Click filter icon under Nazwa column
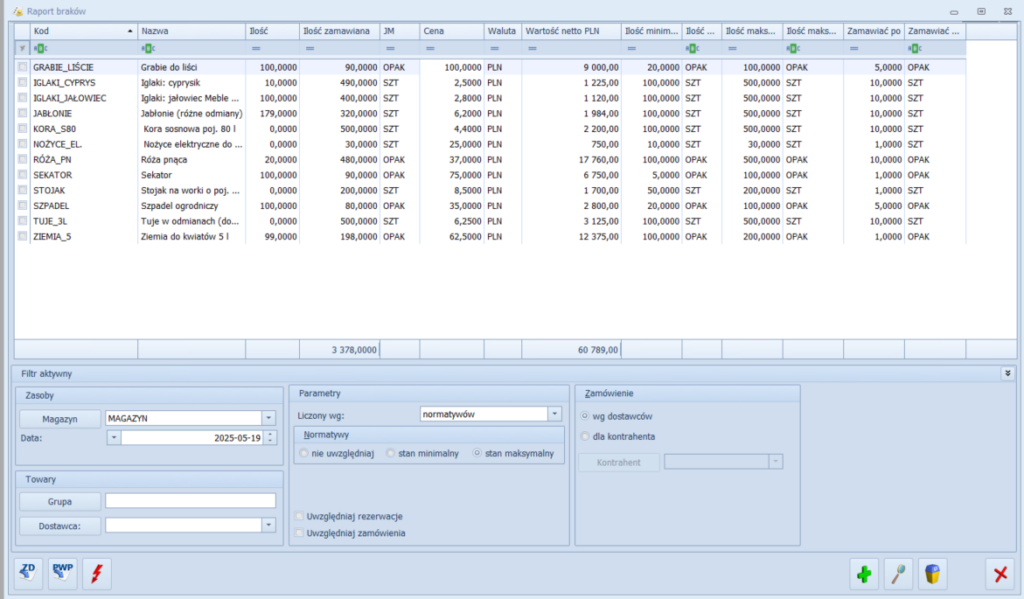This screenshot has width=1024, height=599. 148,48
